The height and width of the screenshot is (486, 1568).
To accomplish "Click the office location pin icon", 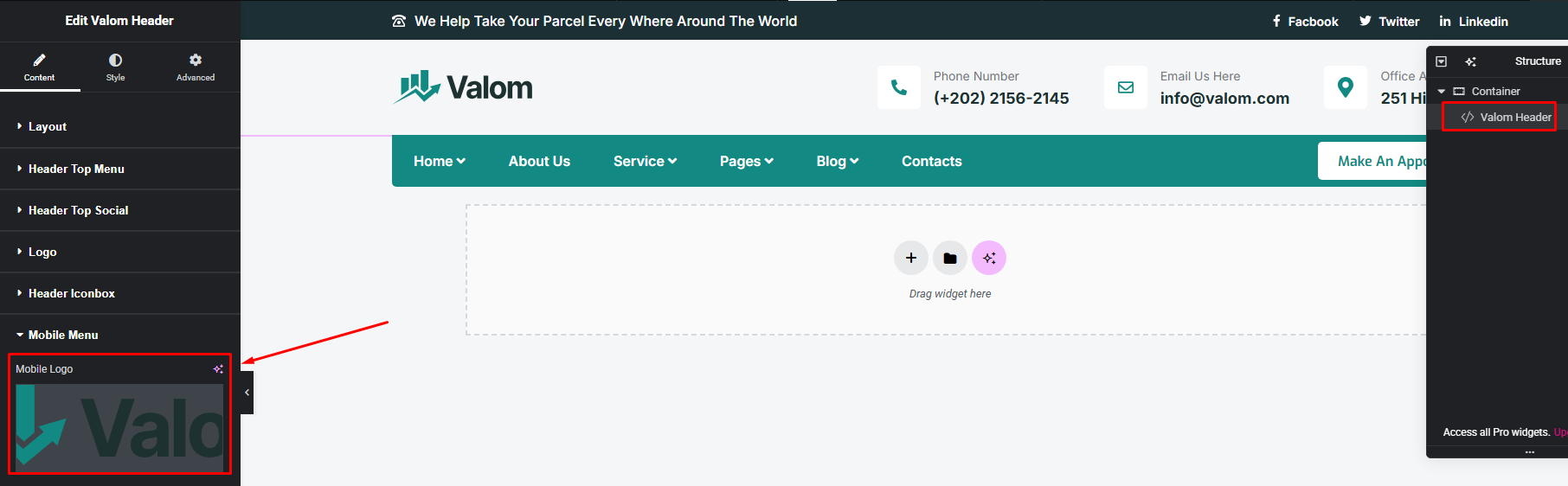I will click(1345, 87).
